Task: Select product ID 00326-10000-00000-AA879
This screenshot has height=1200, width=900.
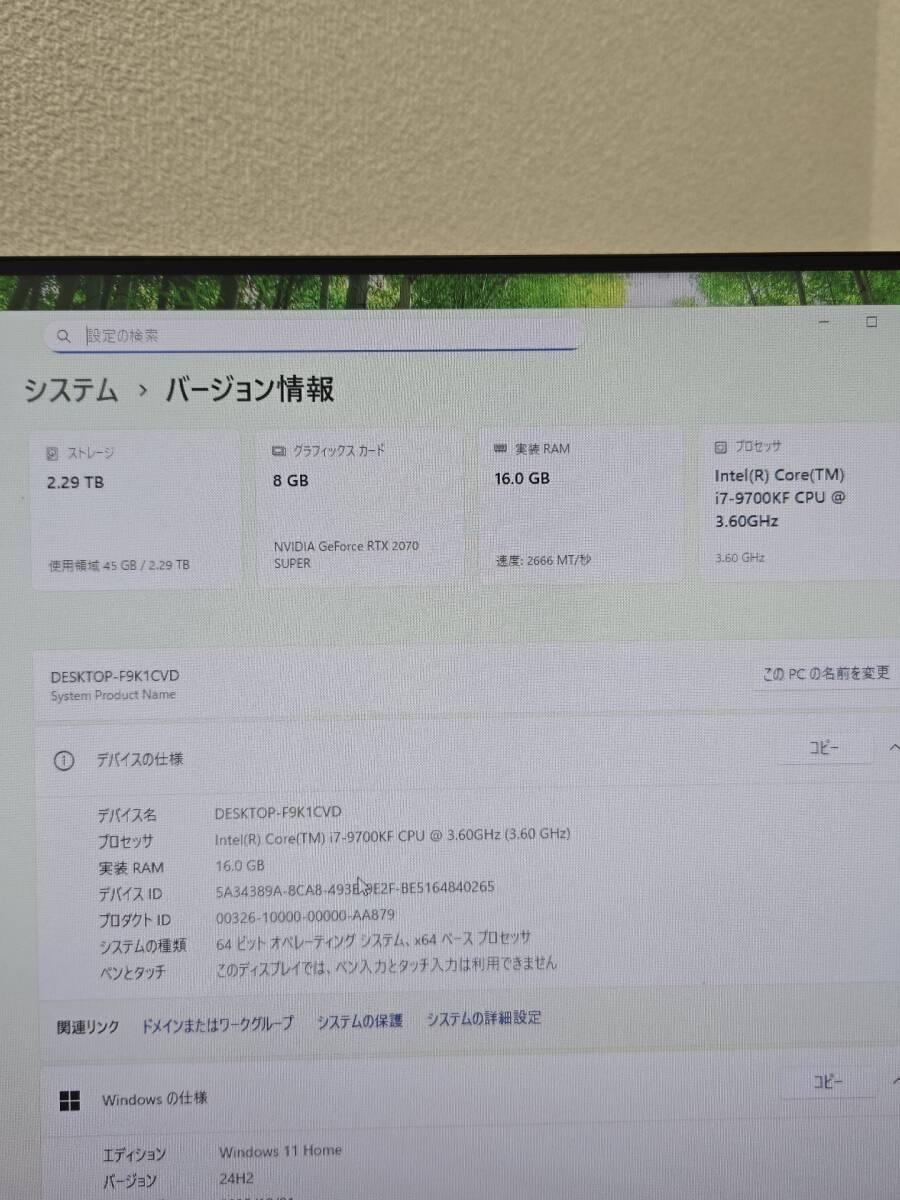Action: (x=306, y=916)
